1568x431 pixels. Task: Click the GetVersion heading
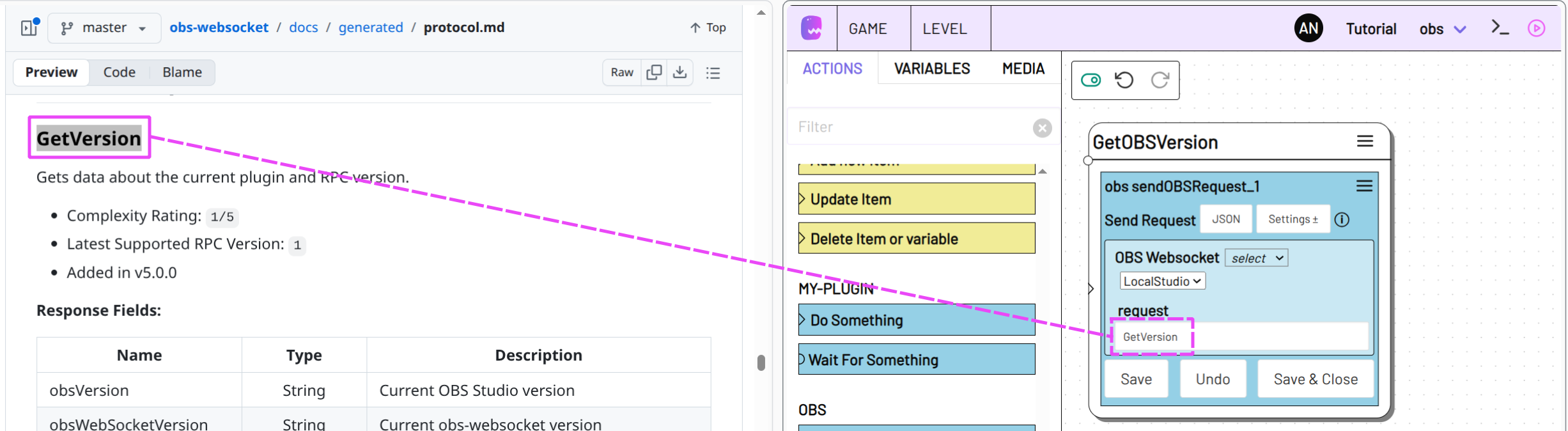[89, 138]
